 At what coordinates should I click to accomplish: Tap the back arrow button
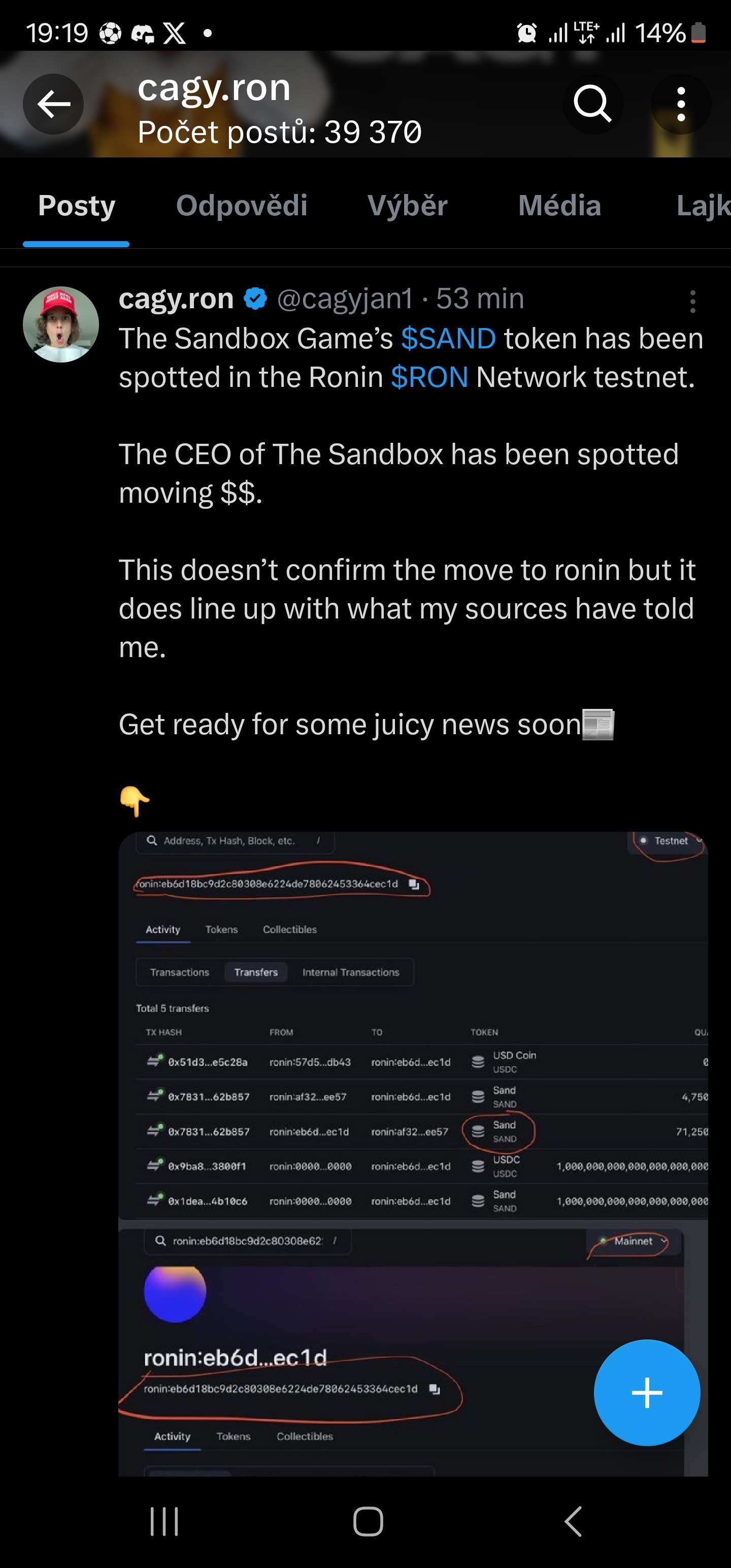pos(54,104)
